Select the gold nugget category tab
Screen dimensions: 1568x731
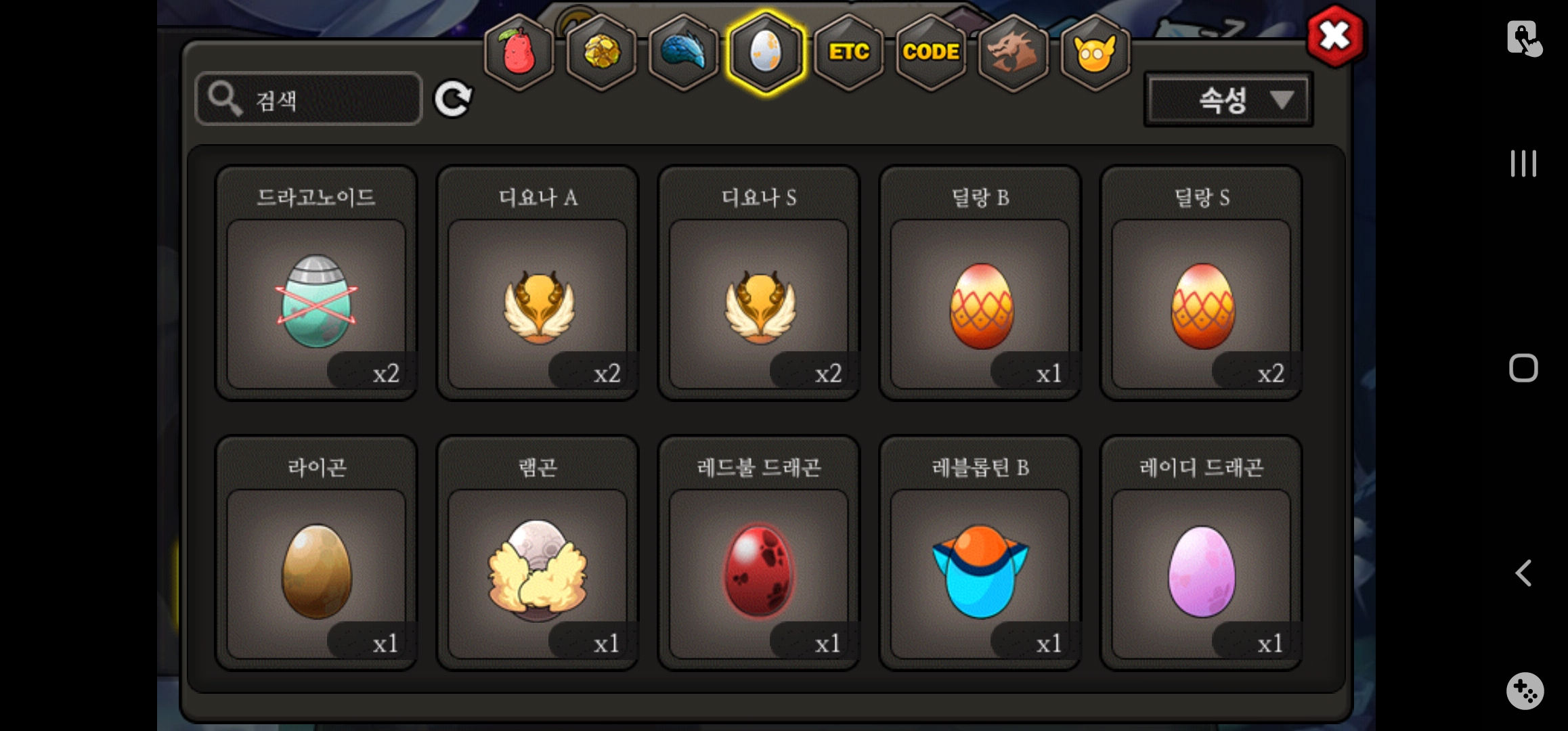601,52
